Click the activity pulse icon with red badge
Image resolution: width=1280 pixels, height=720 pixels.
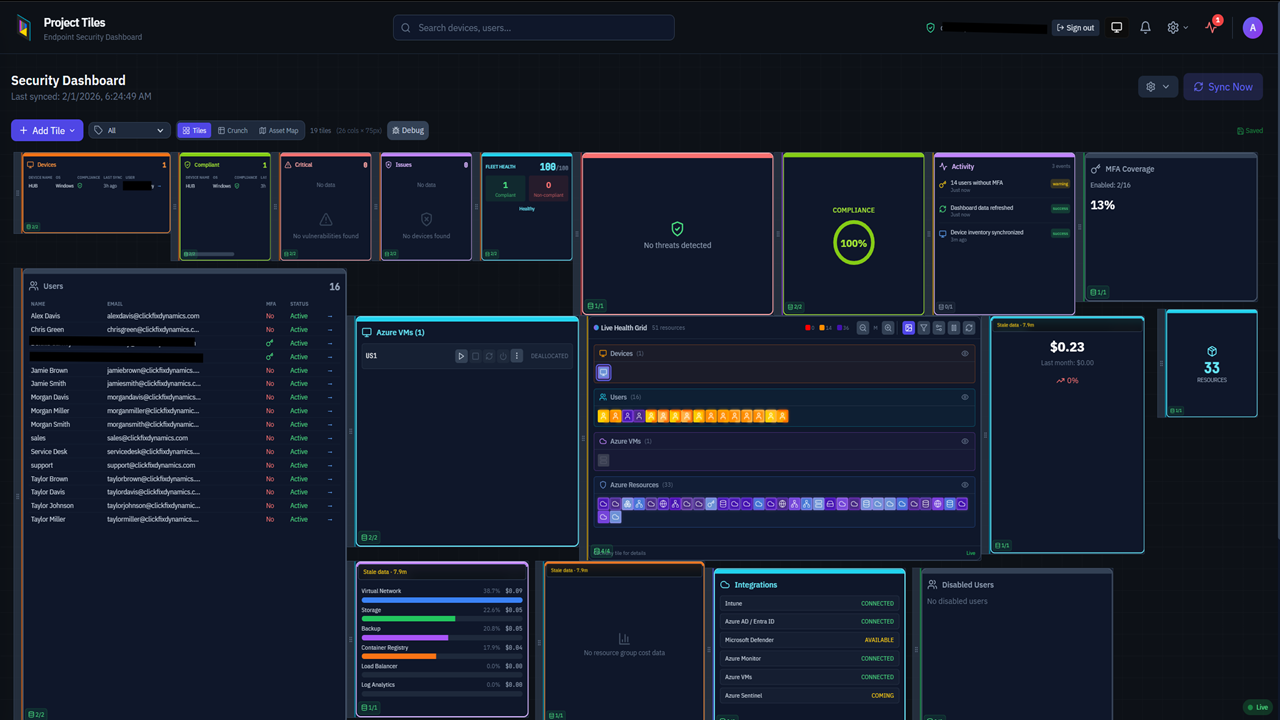(x=1210, y=27)
